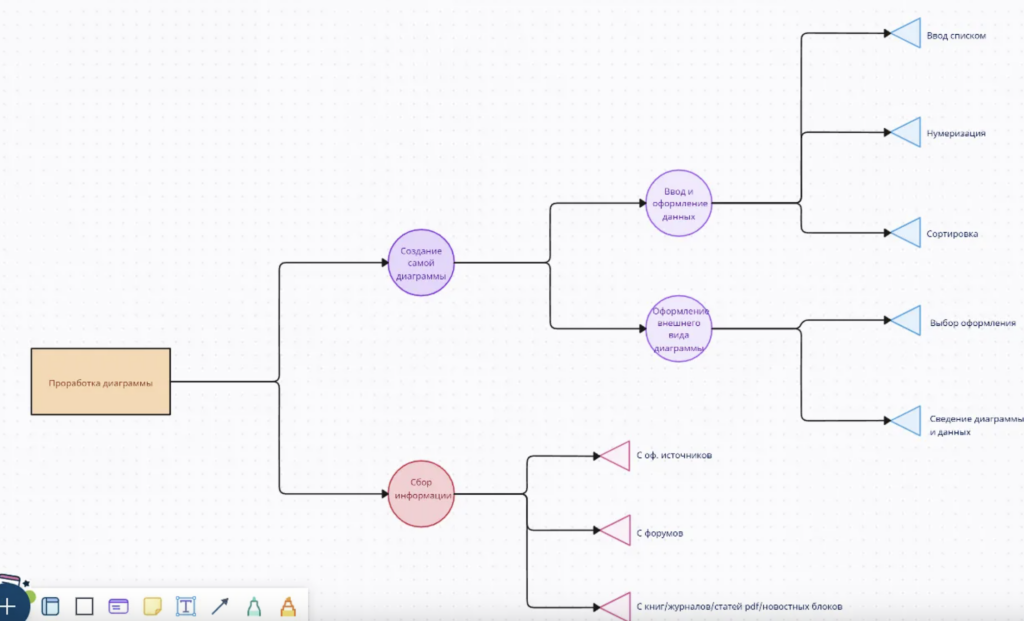Select the red Сбор информации circle
The width and height of the screenshot is (1024, 621).
point(421,494)
